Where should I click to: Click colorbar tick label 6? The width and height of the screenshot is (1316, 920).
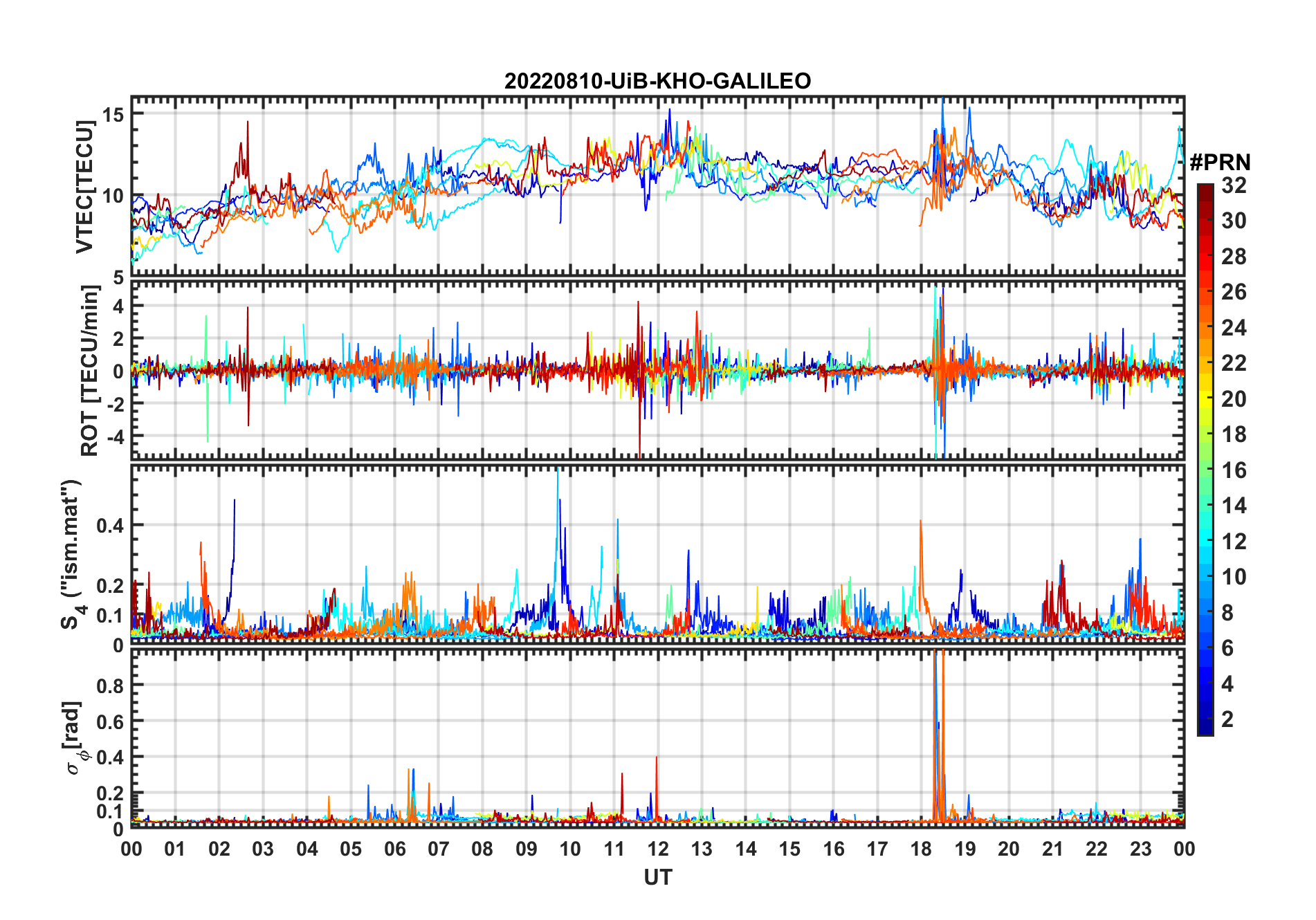click(1227, 648)
